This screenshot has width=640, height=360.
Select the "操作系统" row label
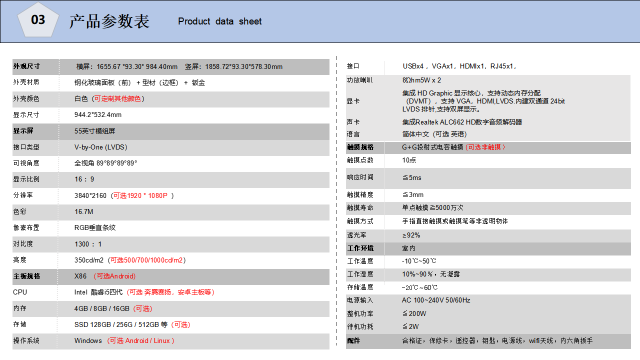pyautogui.click(x=26, y=340)
